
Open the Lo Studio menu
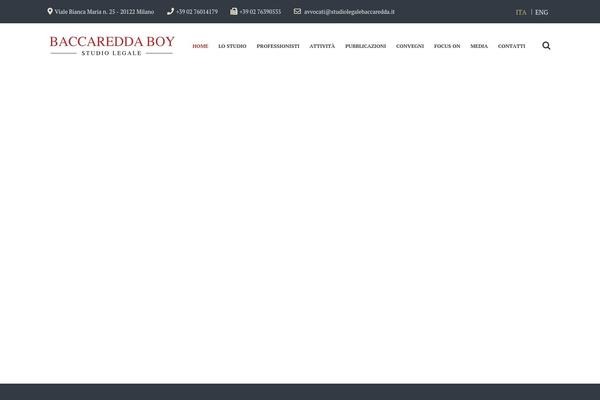point(232,46)
